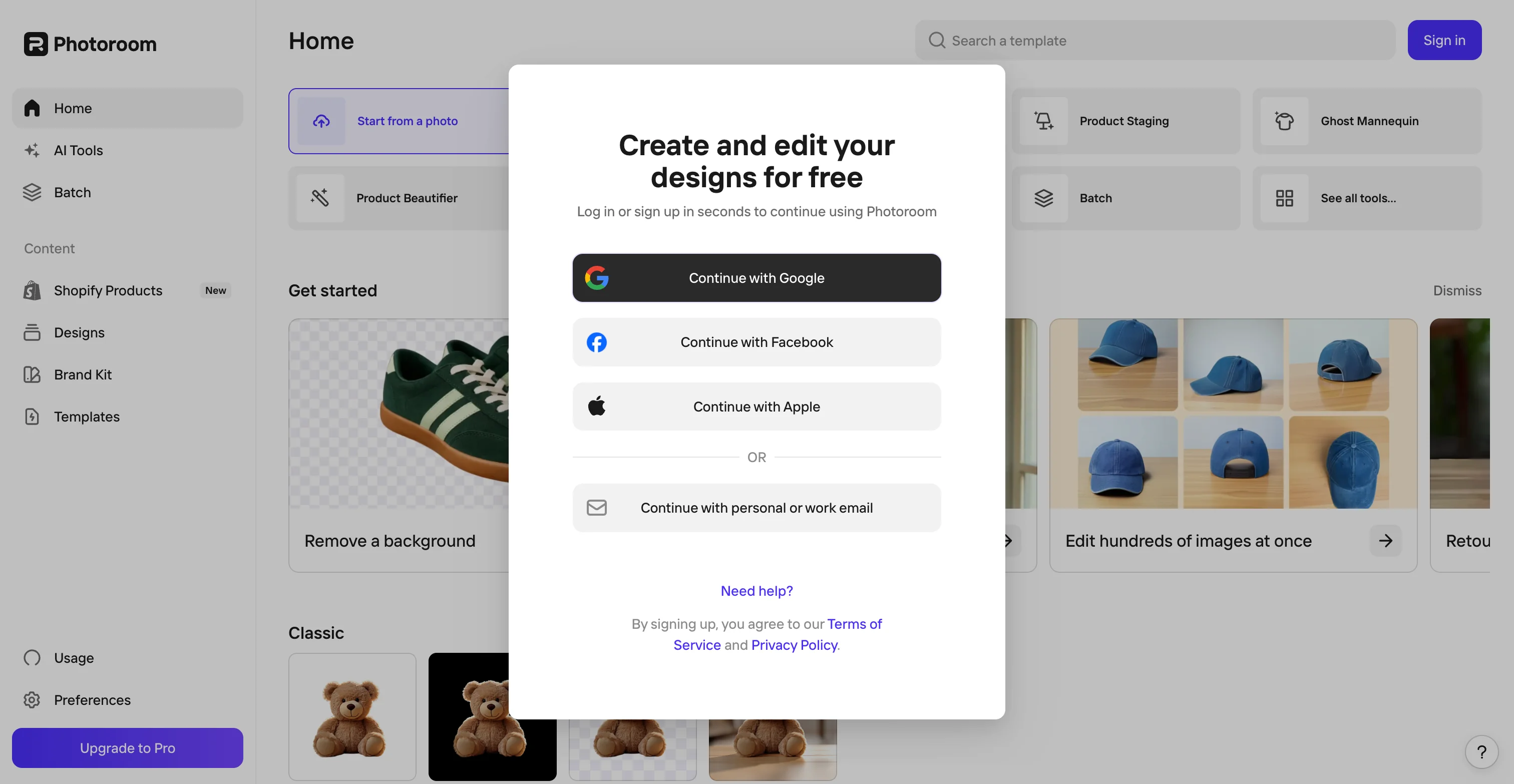Click the Product Beautifier wand icon

(320, 198)
